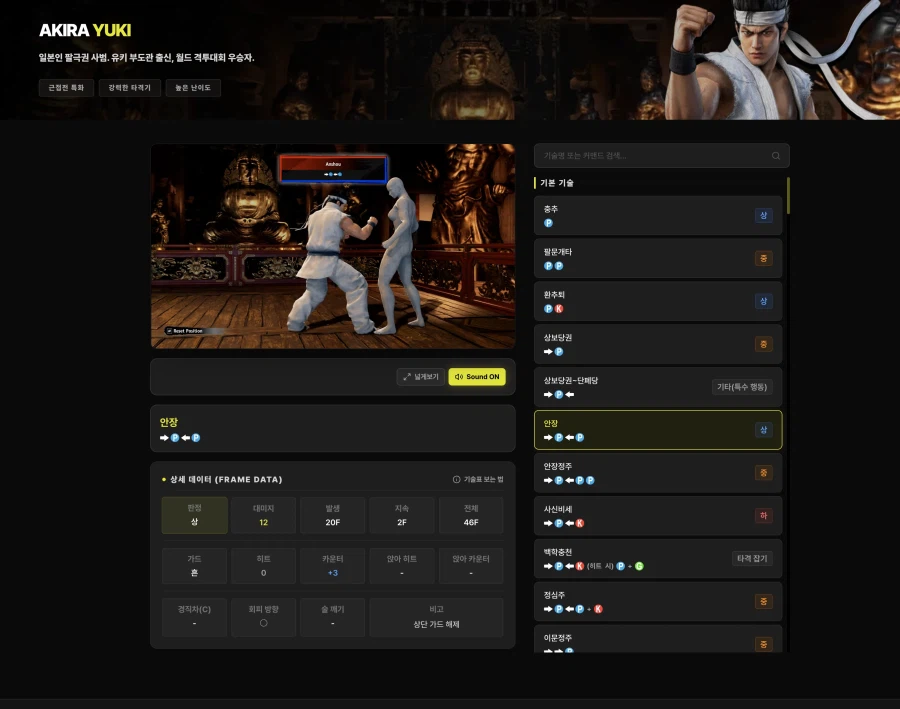Screen dimensions: 900x709
Task: Click the 중 level badge on 팔문개타
Action: (763, 259)
